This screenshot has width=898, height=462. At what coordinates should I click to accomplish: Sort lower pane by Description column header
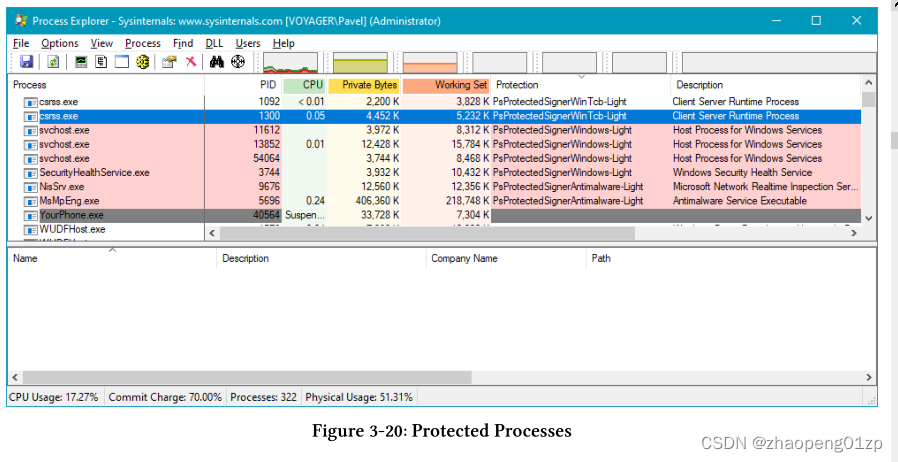(x=321, y=258)
